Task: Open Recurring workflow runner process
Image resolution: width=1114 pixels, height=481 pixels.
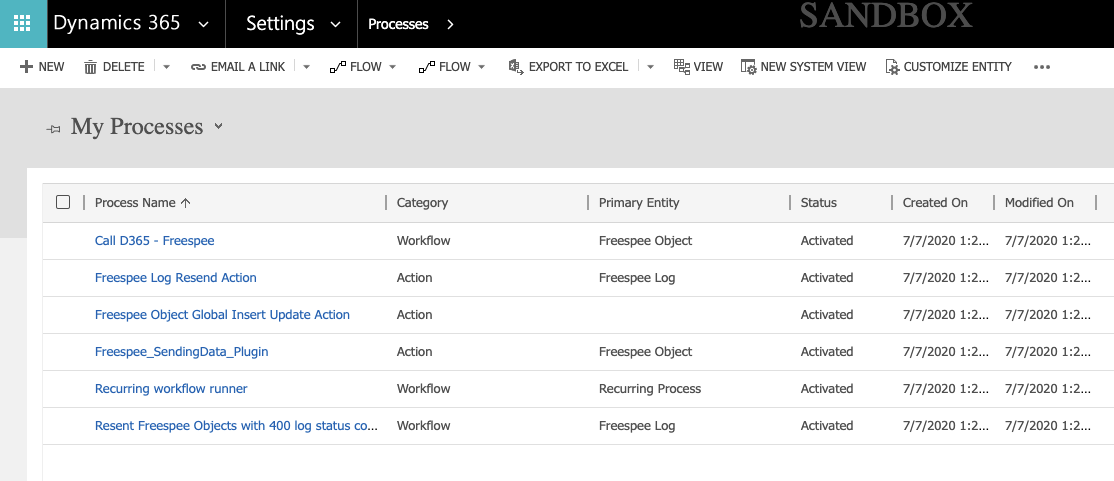Action: click(171, 389)
